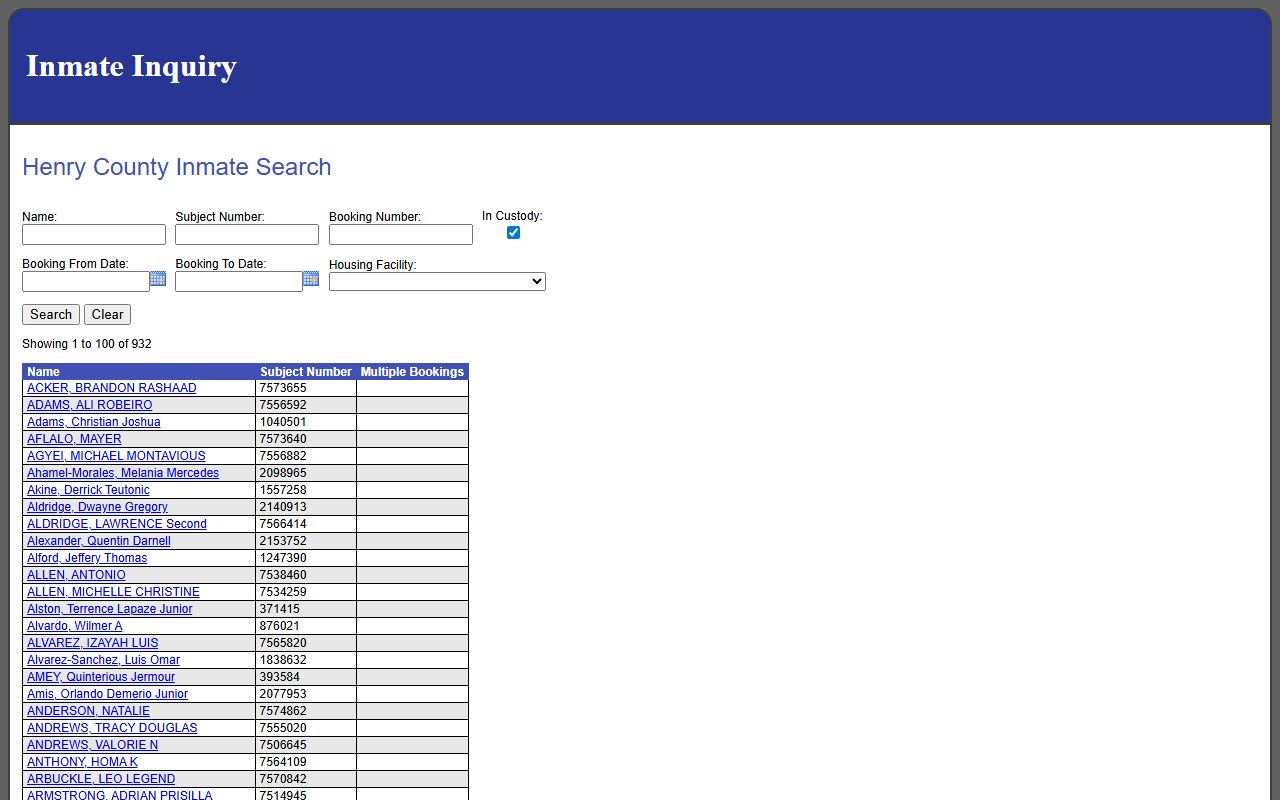
Task: Open inmate ANDERSON, NATALIE
Action: point(88,711)
